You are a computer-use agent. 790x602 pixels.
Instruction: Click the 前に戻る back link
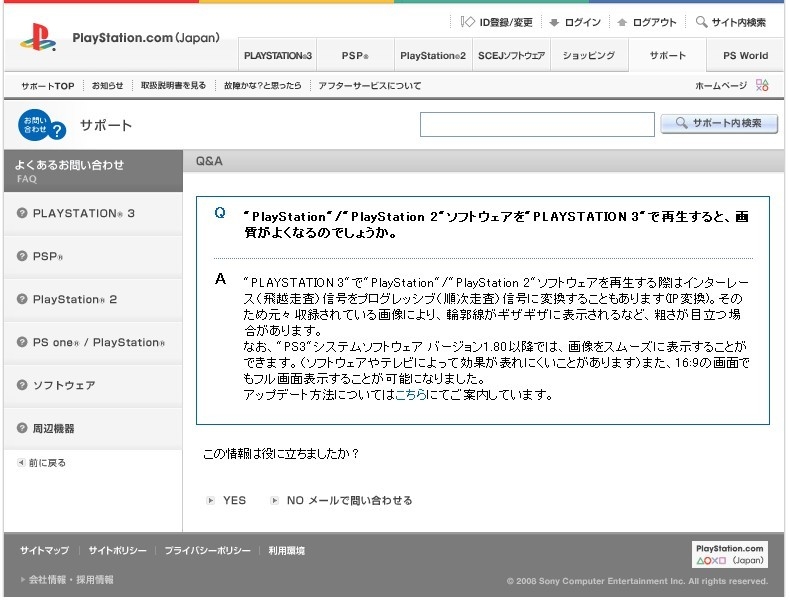(47, 462)
